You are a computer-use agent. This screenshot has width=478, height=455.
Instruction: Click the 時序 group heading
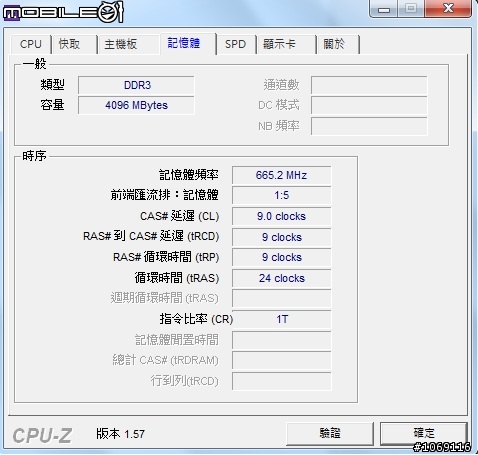pyautogui.click(x=34, y=156)
